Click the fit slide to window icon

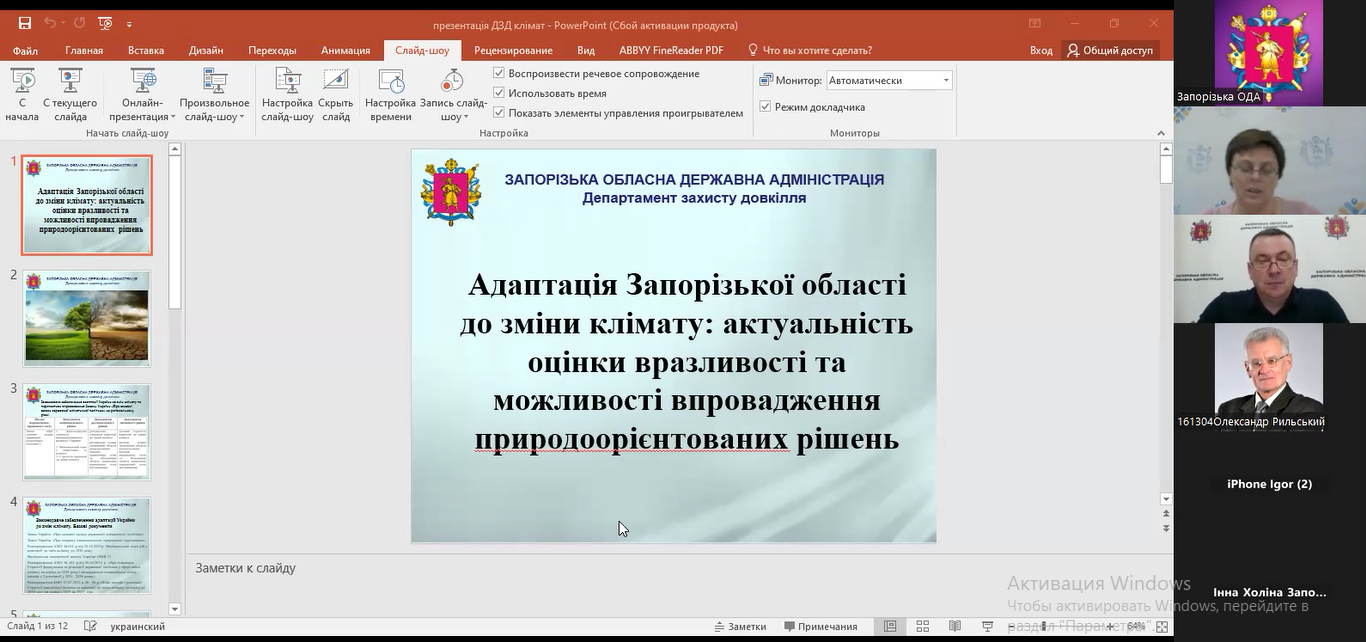[x=1161, y=627]
